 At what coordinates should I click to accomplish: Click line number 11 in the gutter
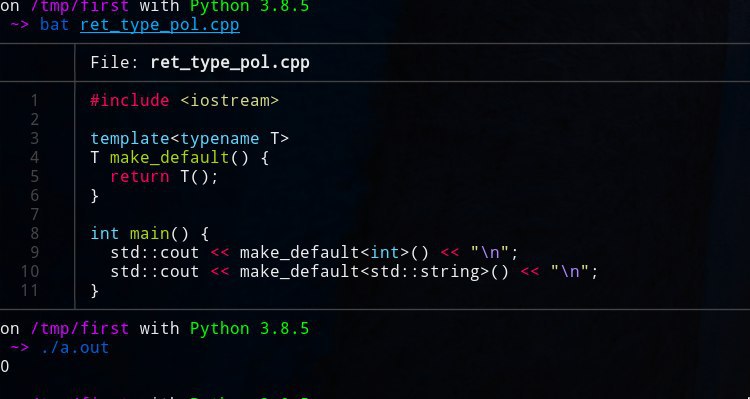coord(30,290)
